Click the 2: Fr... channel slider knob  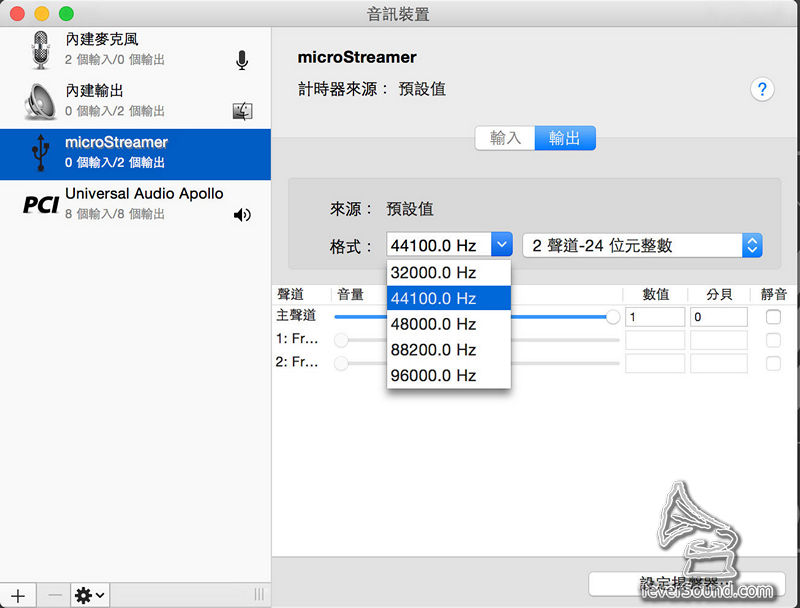point(341,363)
